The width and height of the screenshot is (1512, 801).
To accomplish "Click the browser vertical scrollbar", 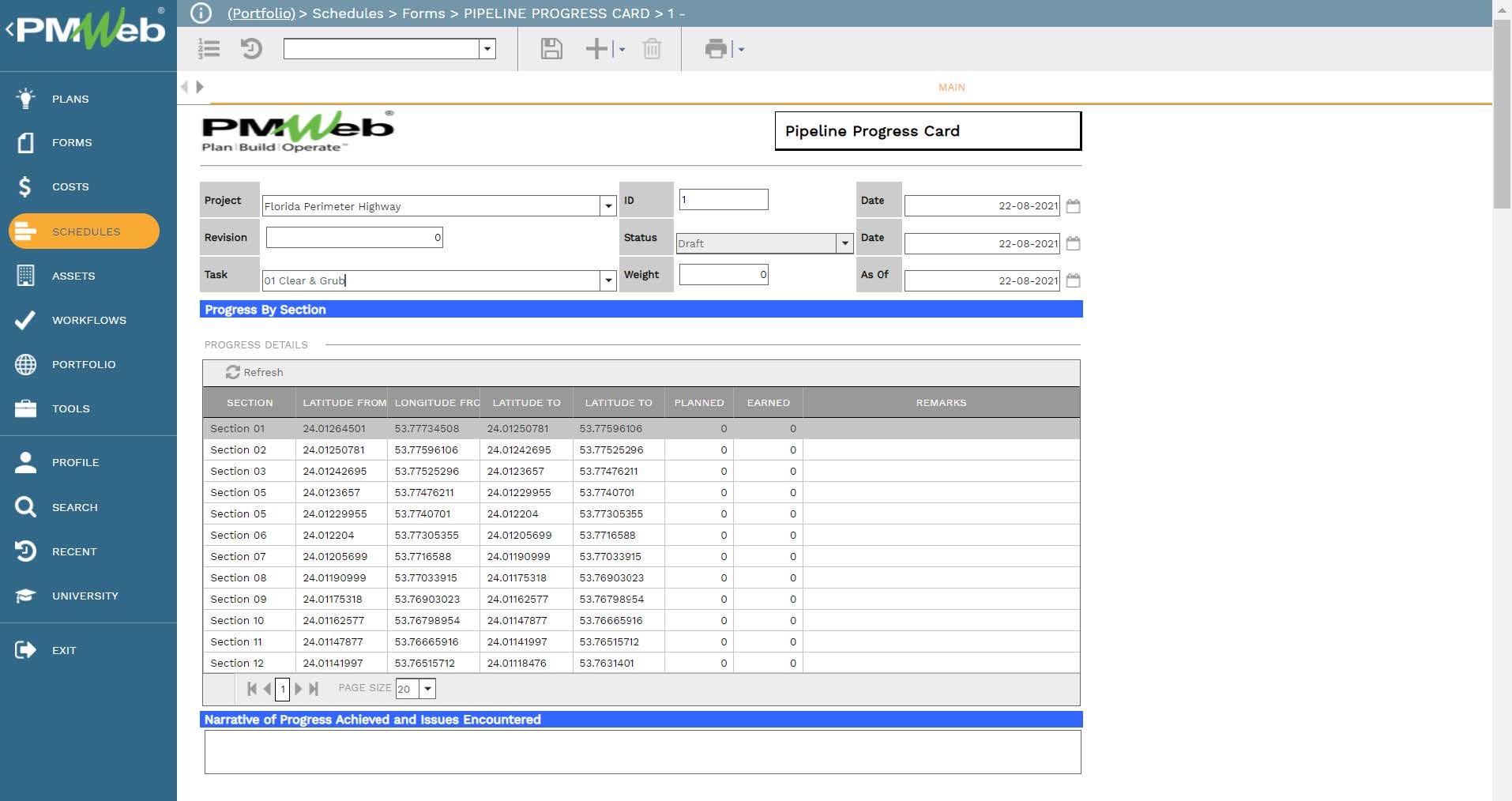I will tap(1502, 115).
